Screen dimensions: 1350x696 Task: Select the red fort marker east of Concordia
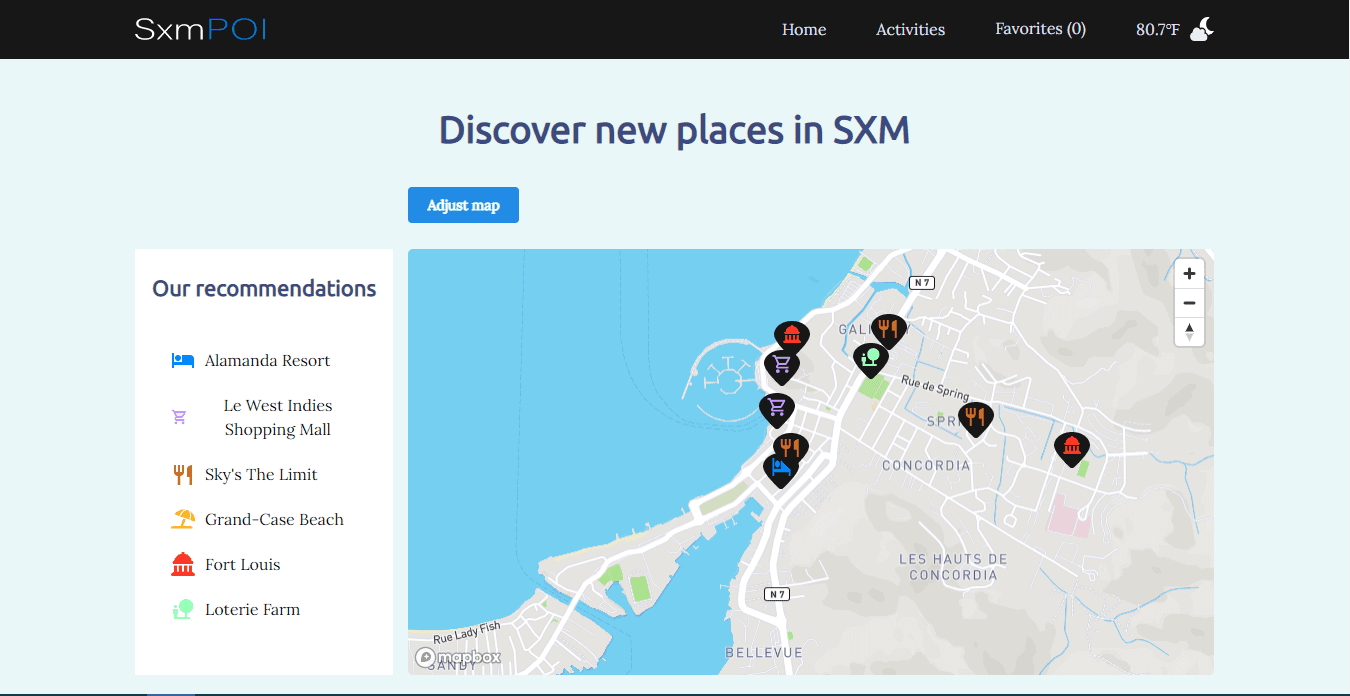[1072, 448]
